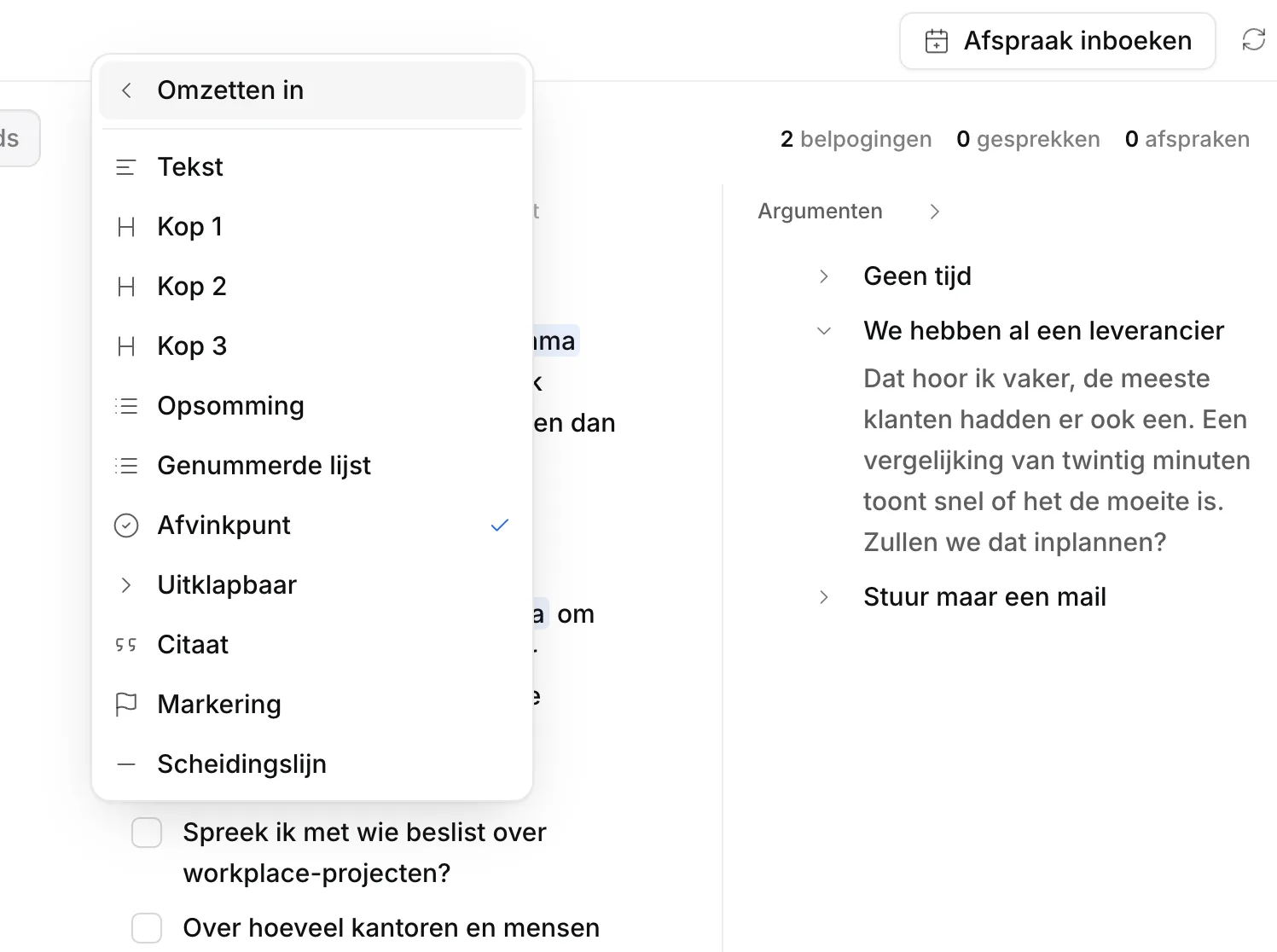Expand the 'Geen tijd' argument
Image resolution: width=1277 pixels, height=952 pixels.
pos(824,276)
